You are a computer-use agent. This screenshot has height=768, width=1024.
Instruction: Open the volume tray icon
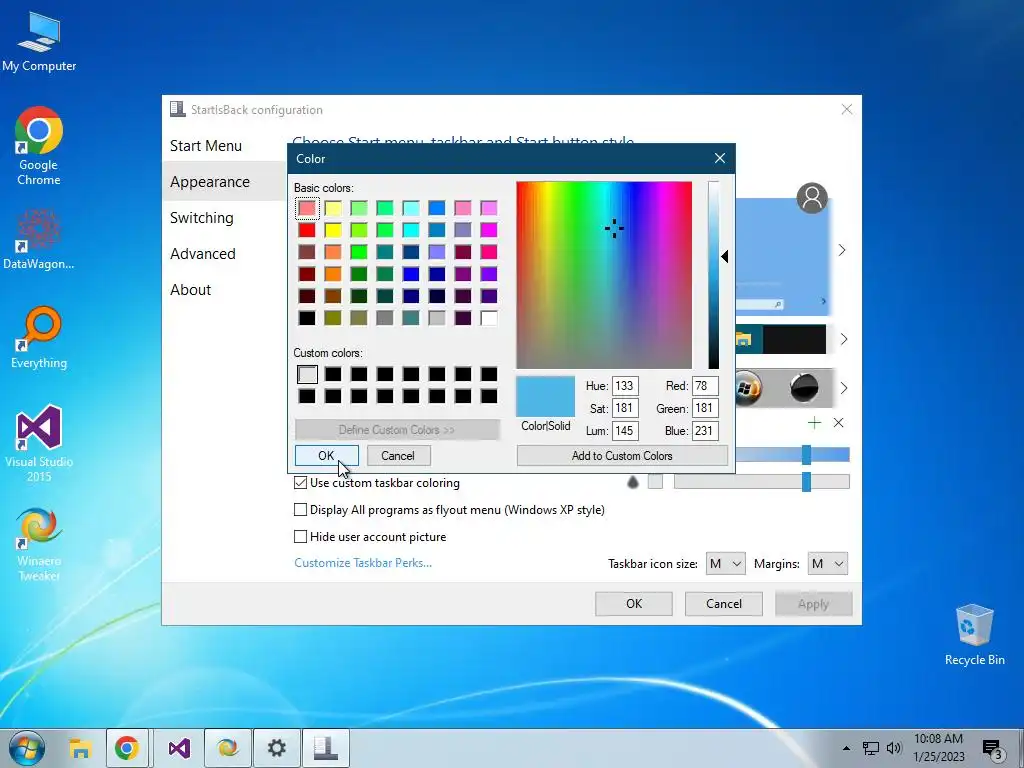point(894,748)
